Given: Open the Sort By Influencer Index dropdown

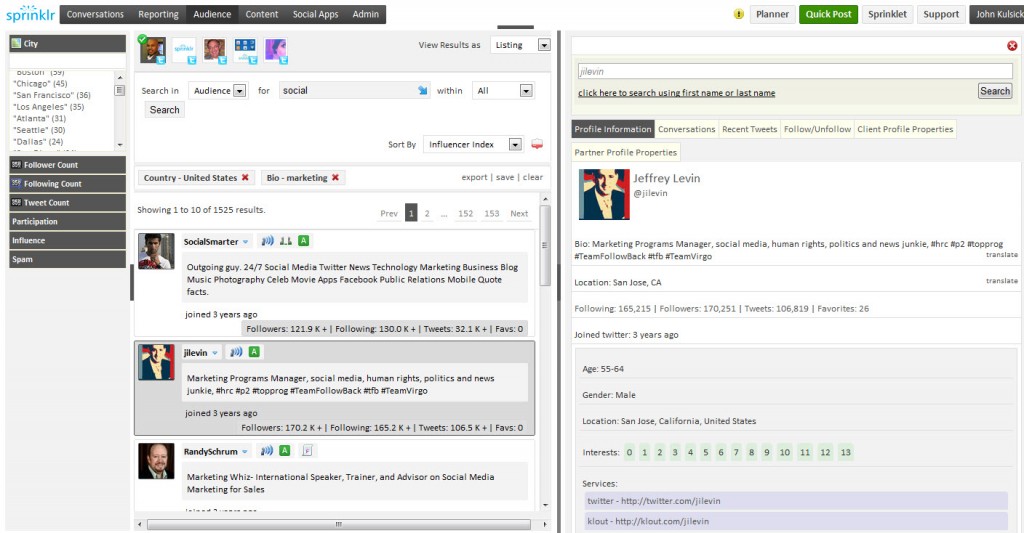Looking at the screenshot, I should coord(515,145).
